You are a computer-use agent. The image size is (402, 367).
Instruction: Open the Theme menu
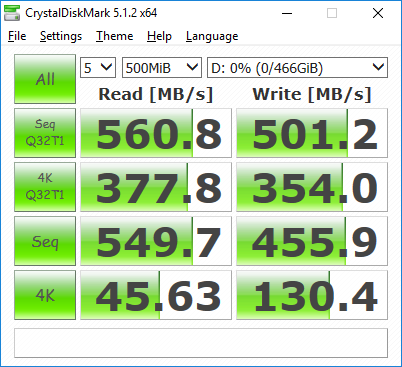pos(115,36)
